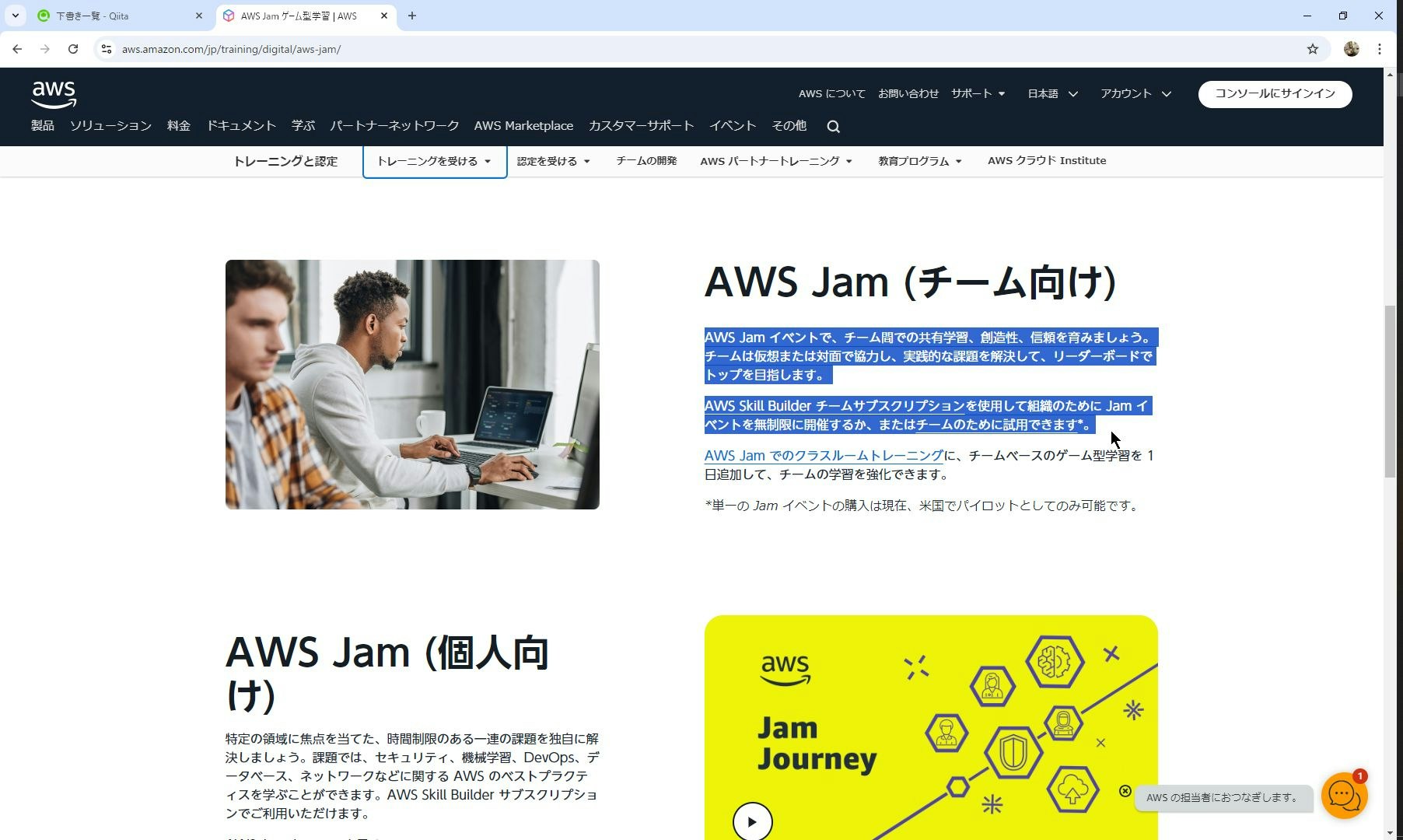Click the page vertical scrollbar thumb
The width and height of the screenshot is (1403, 840).
point(1391,392)
